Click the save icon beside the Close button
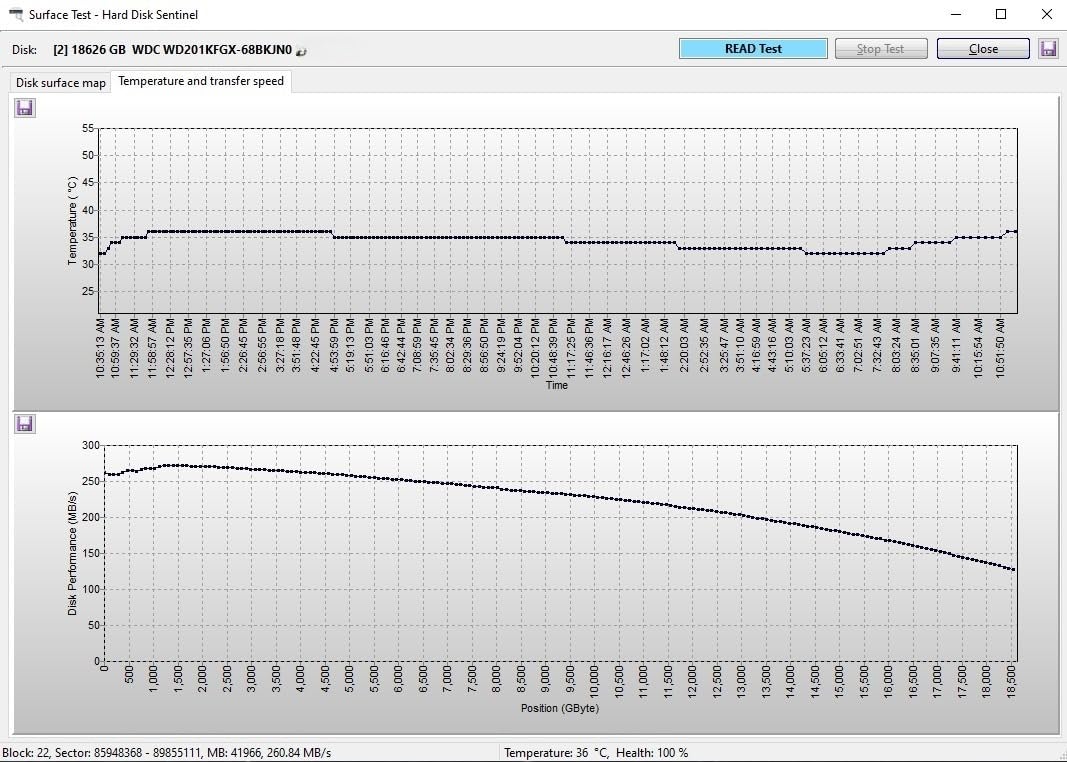This screenshot has width=1067, height=762. (x=1048, y=49)
